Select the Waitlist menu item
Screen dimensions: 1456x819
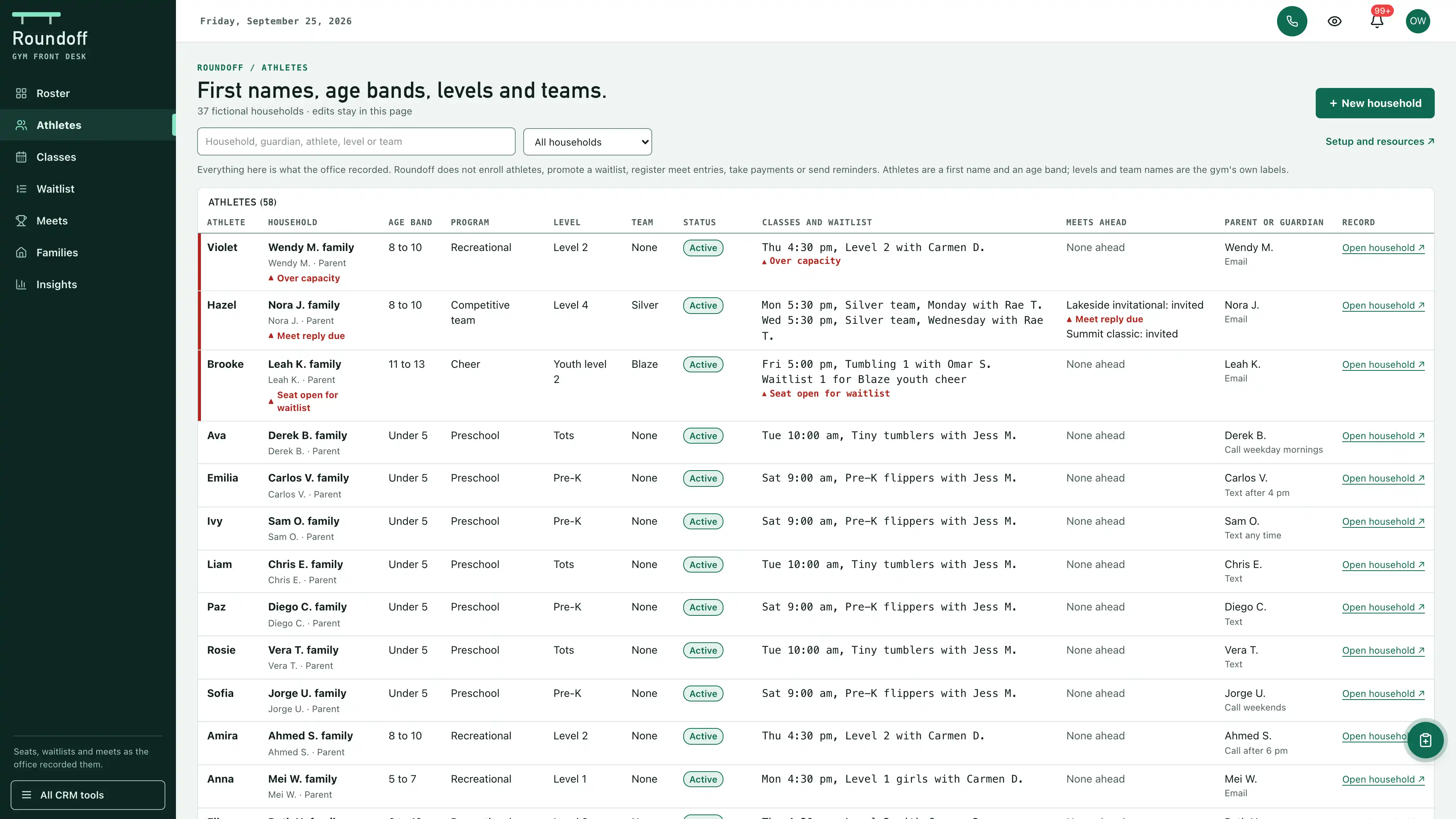tap(88, 189)
